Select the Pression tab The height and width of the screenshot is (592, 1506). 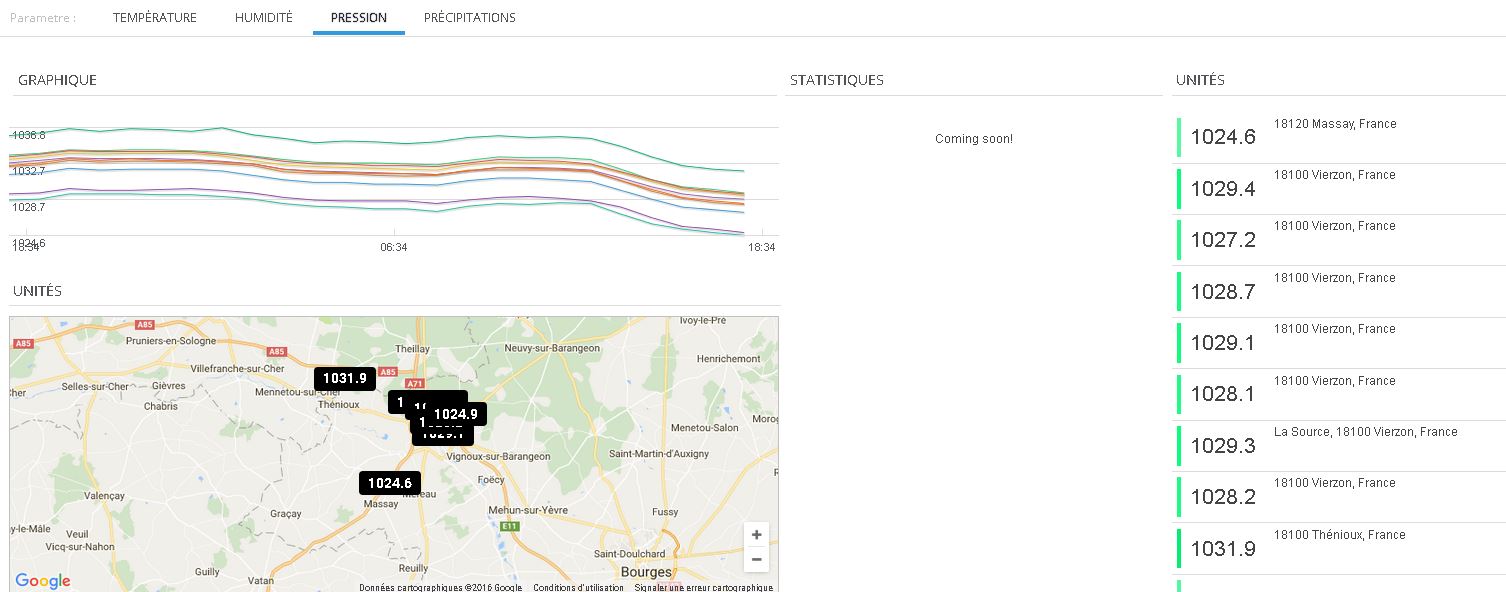359,18
